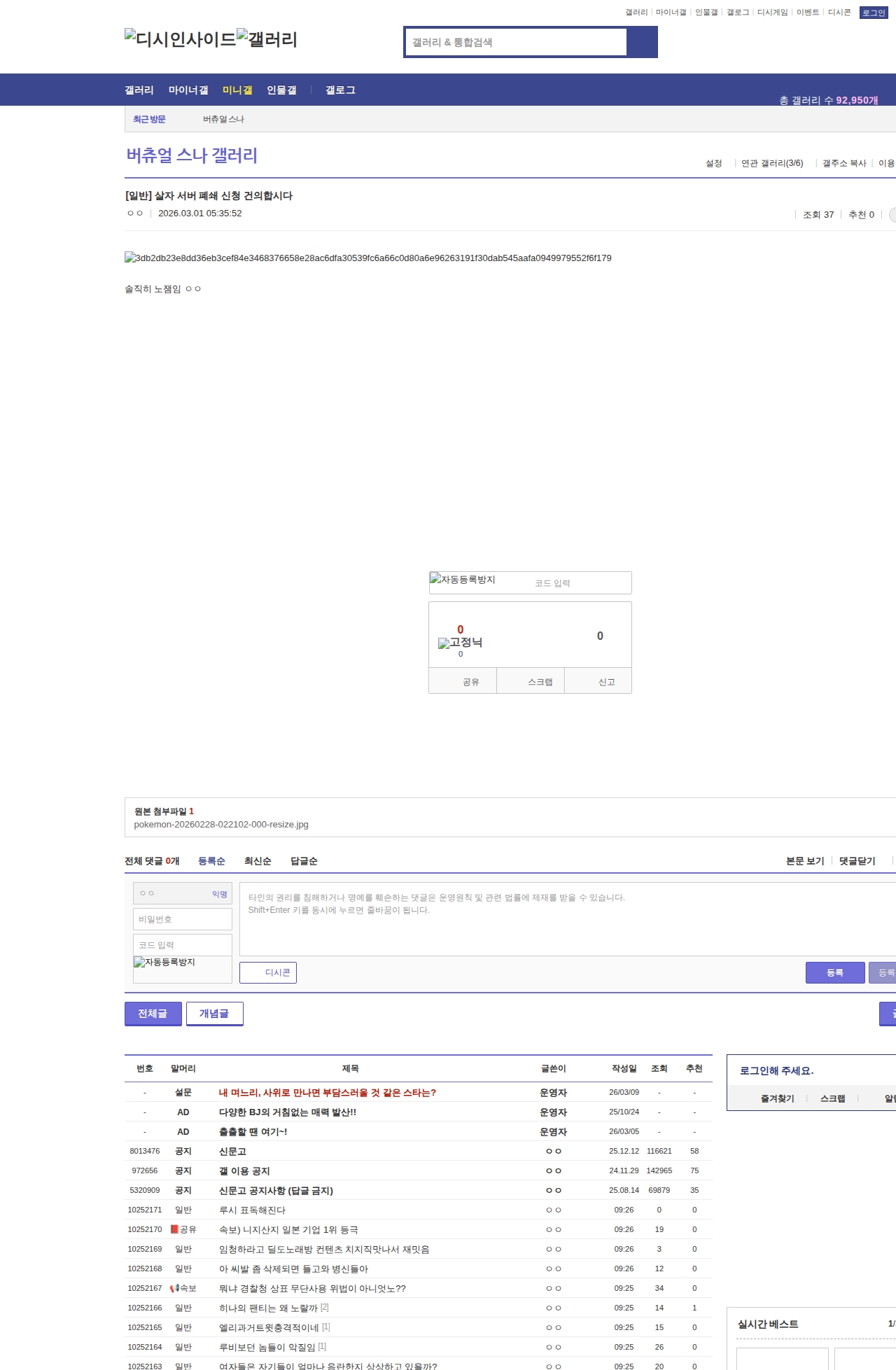Screen dimensions: 896x1370
Task: Click the 코드 입력 field in the comment form
Action: 183,945
